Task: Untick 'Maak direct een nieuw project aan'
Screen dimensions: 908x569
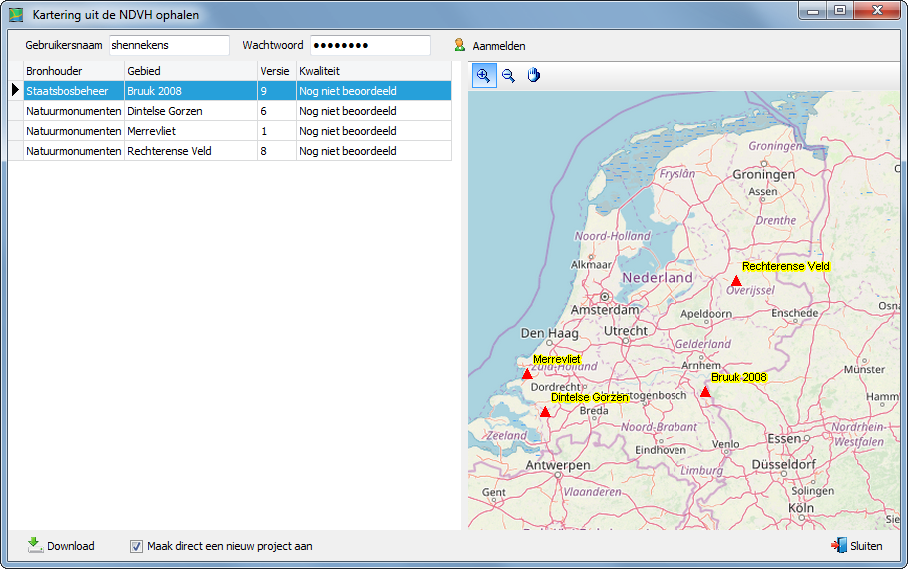Action: point(137,546)
